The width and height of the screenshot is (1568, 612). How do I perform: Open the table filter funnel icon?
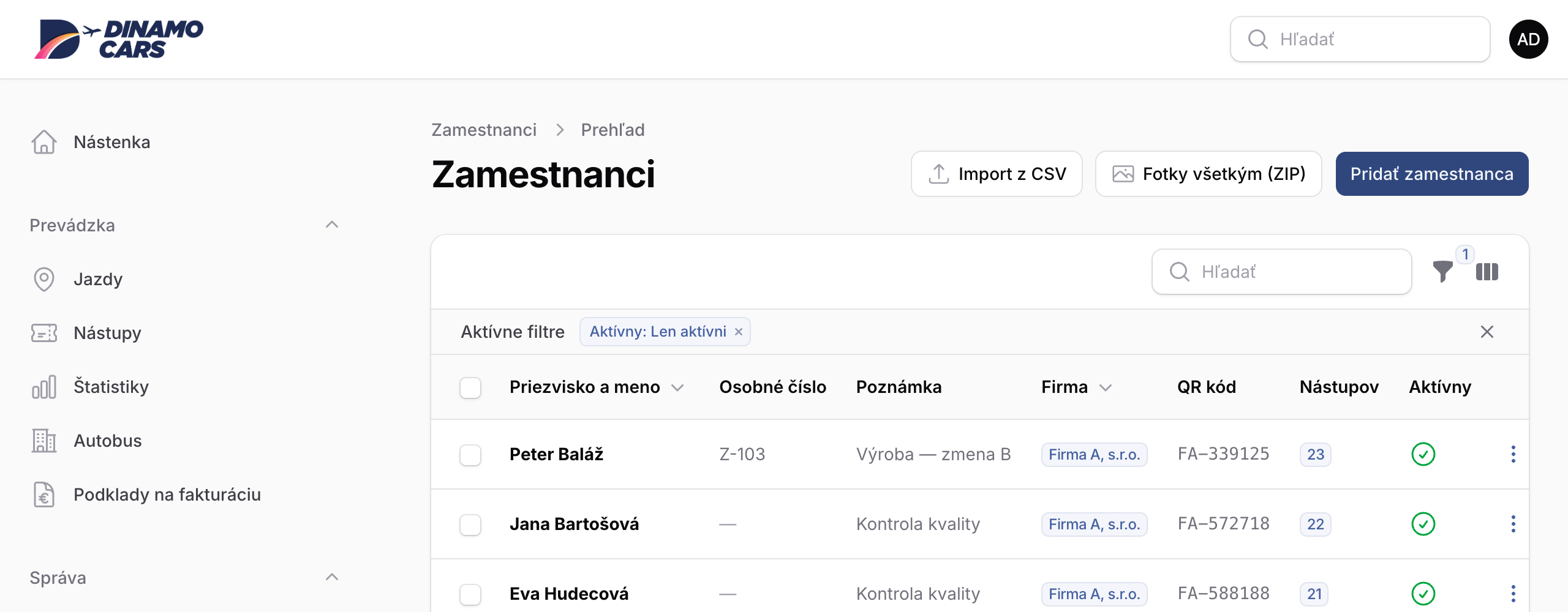click(x=1443, y=272)
